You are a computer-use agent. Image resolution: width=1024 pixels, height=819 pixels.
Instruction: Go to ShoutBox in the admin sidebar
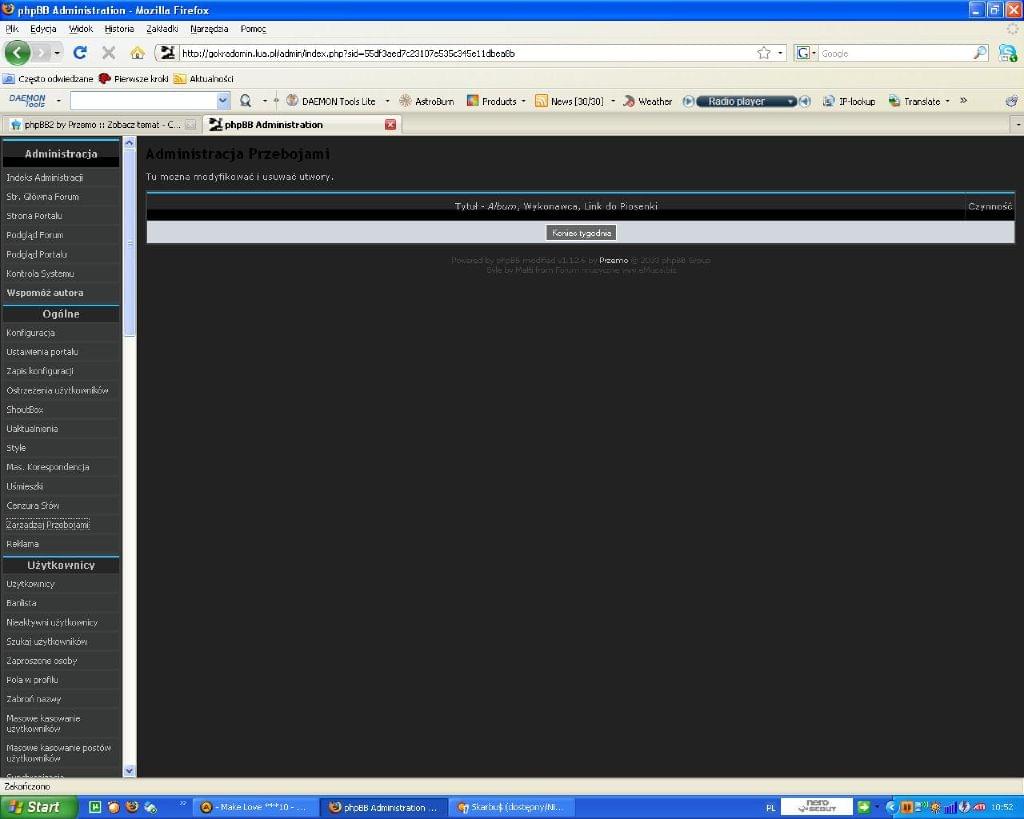25,410
